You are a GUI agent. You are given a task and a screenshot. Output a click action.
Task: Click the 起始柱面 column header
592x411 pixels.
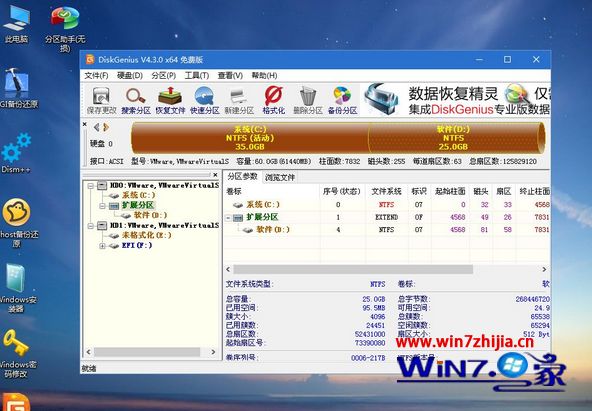pos(450,191)
